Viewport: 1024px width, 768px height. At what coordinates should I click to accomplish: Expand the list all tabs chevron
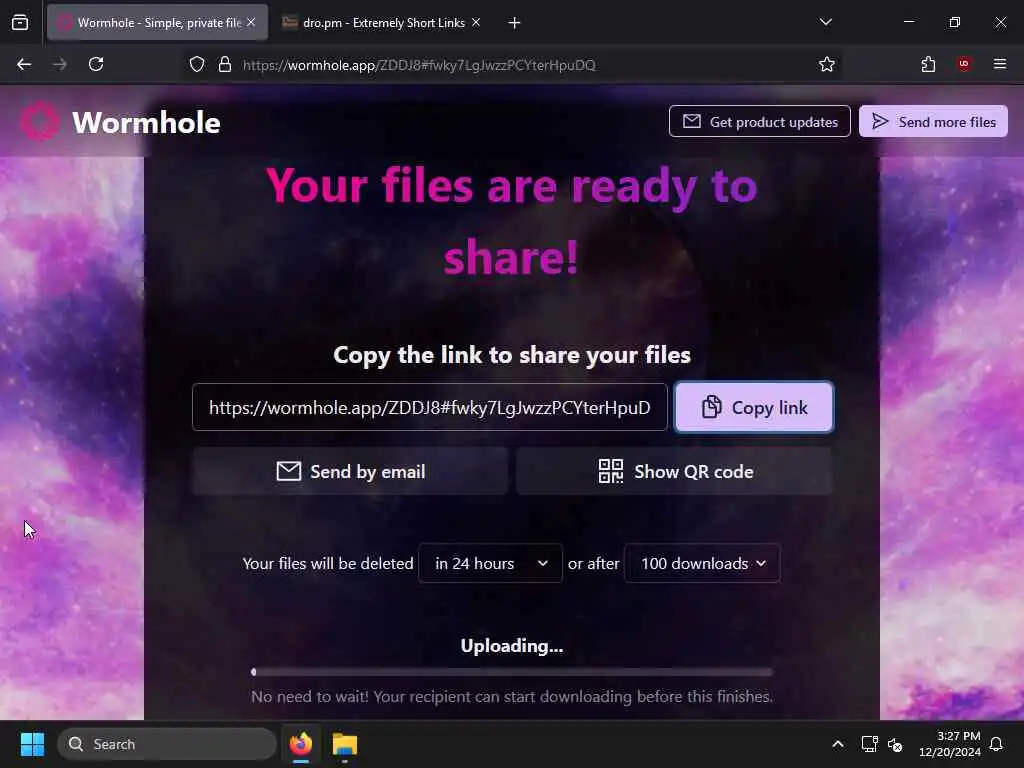click(825, 22)
